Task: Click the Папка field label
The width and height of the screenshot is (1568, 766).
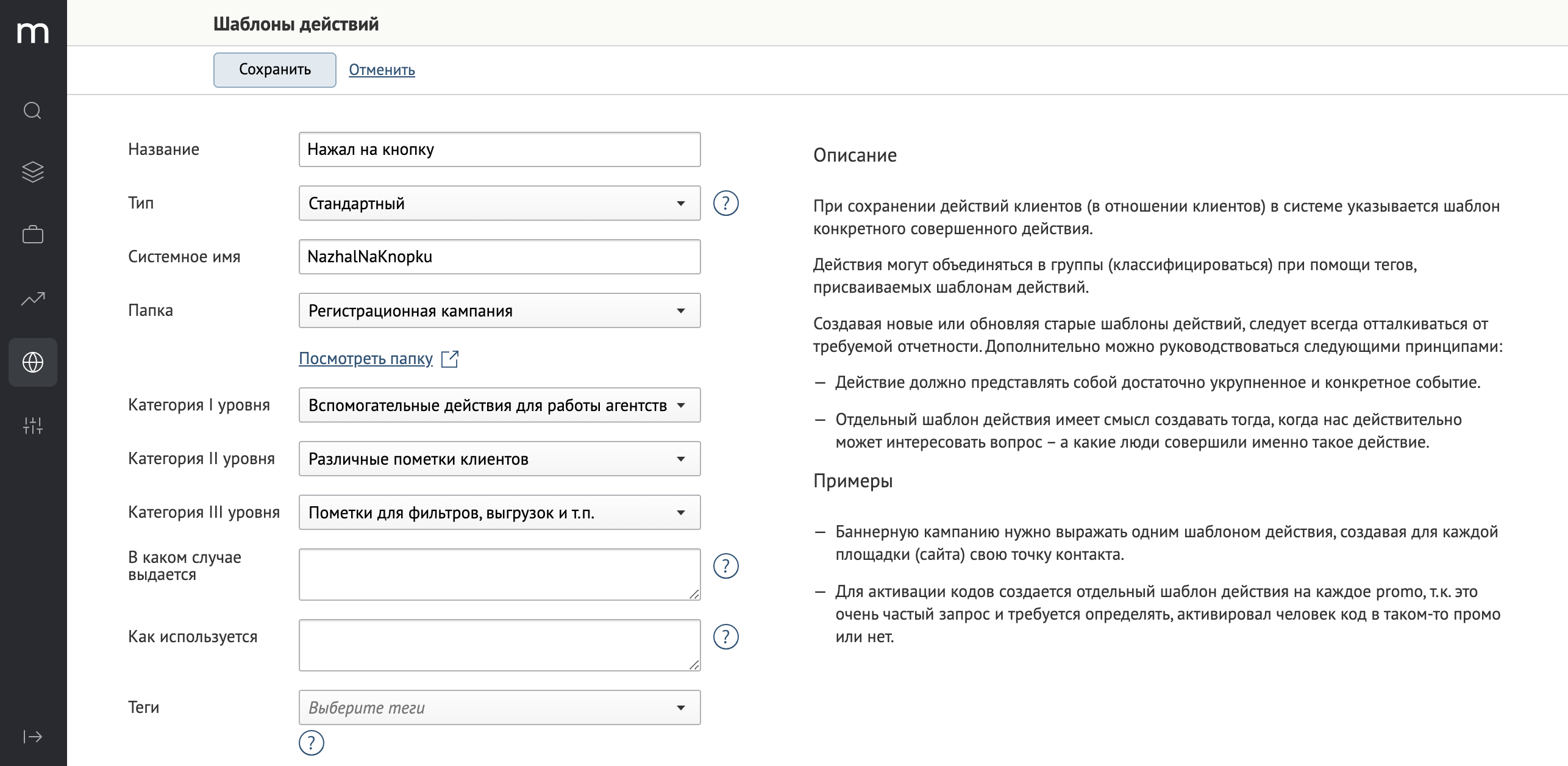Action: click(x=151, y=310)
